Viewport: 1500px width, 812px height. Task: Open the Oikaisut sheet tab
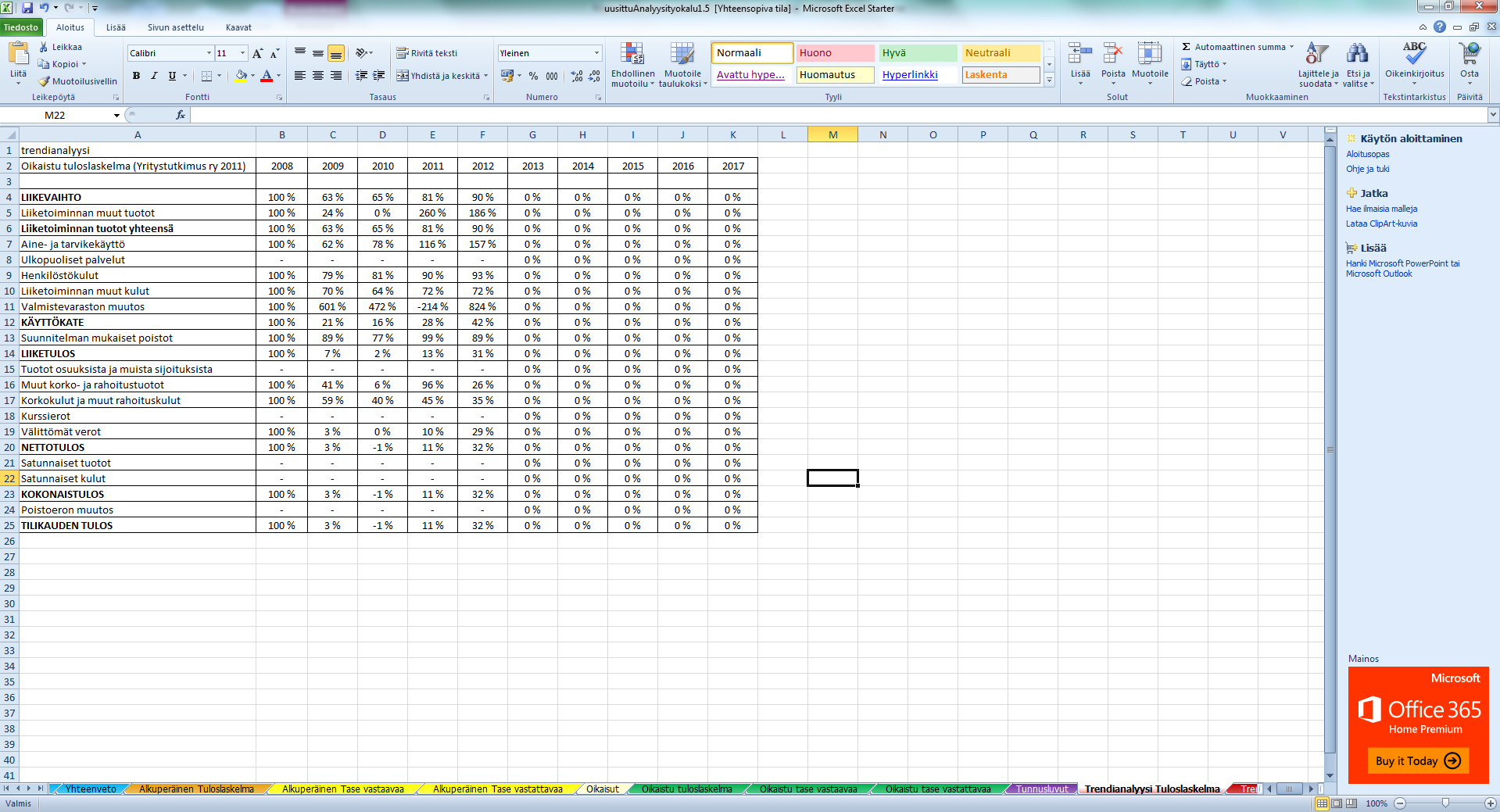click(602, 789)
